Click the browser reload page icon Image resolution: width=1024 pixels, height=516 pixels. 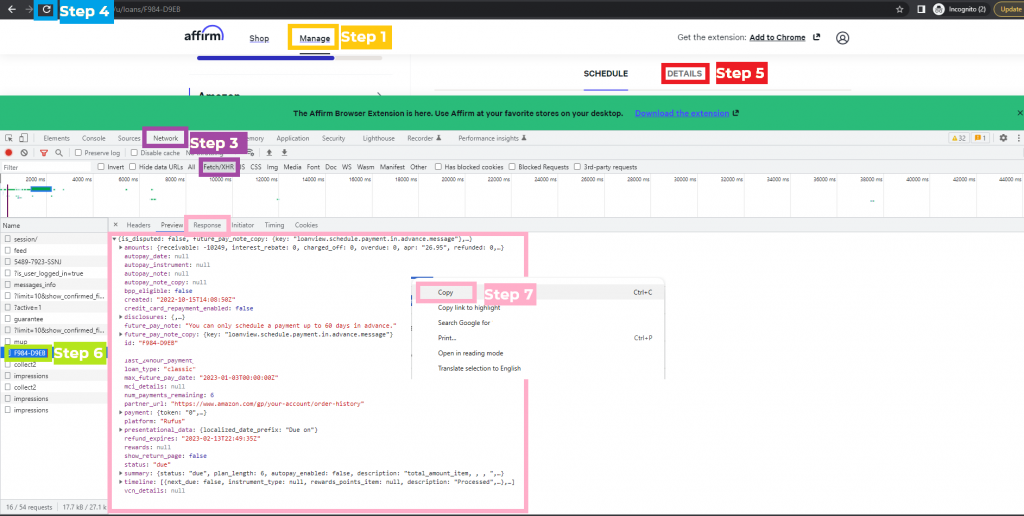[x=46, y=9]
